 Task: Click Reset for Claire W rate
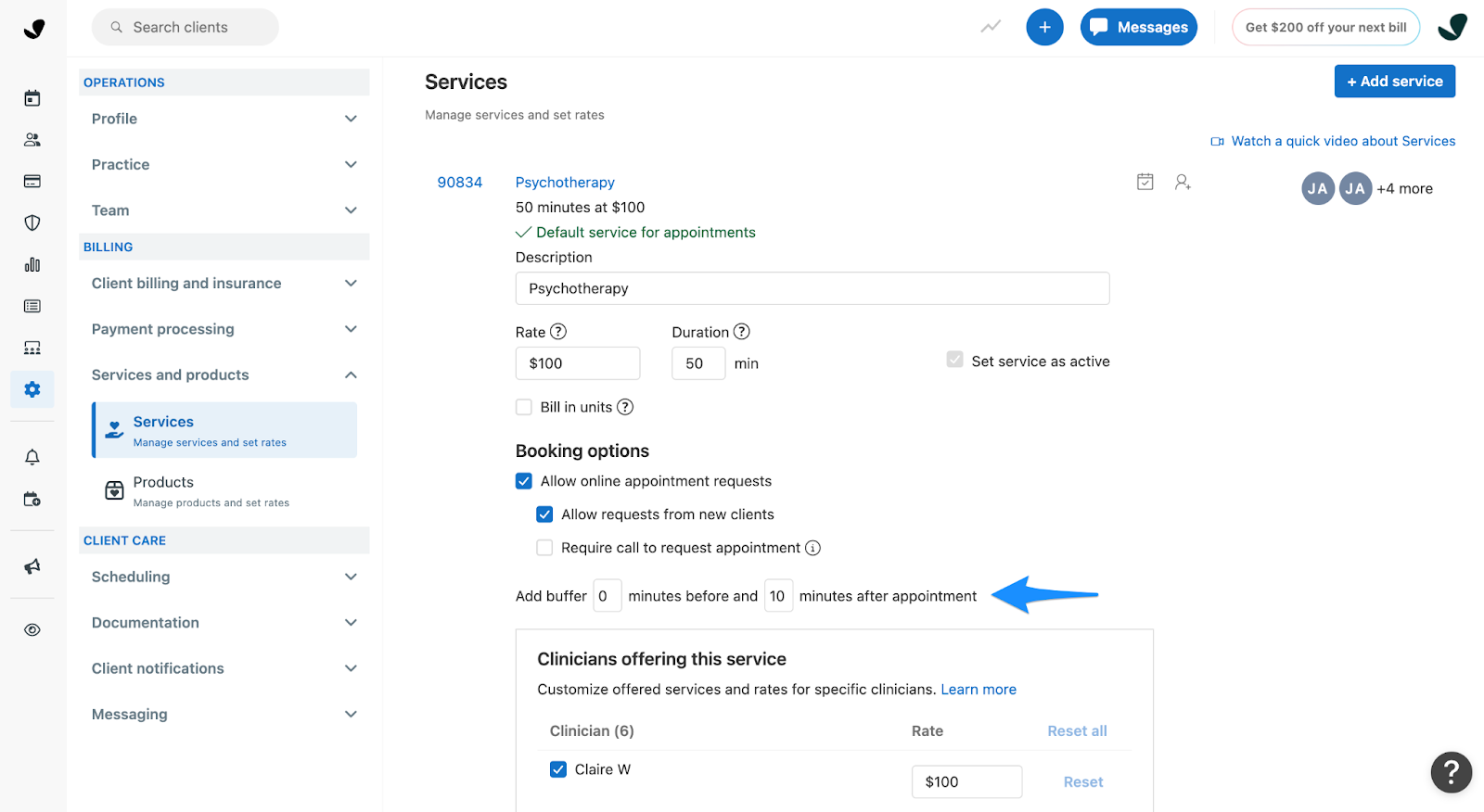tap(1083, 782)
